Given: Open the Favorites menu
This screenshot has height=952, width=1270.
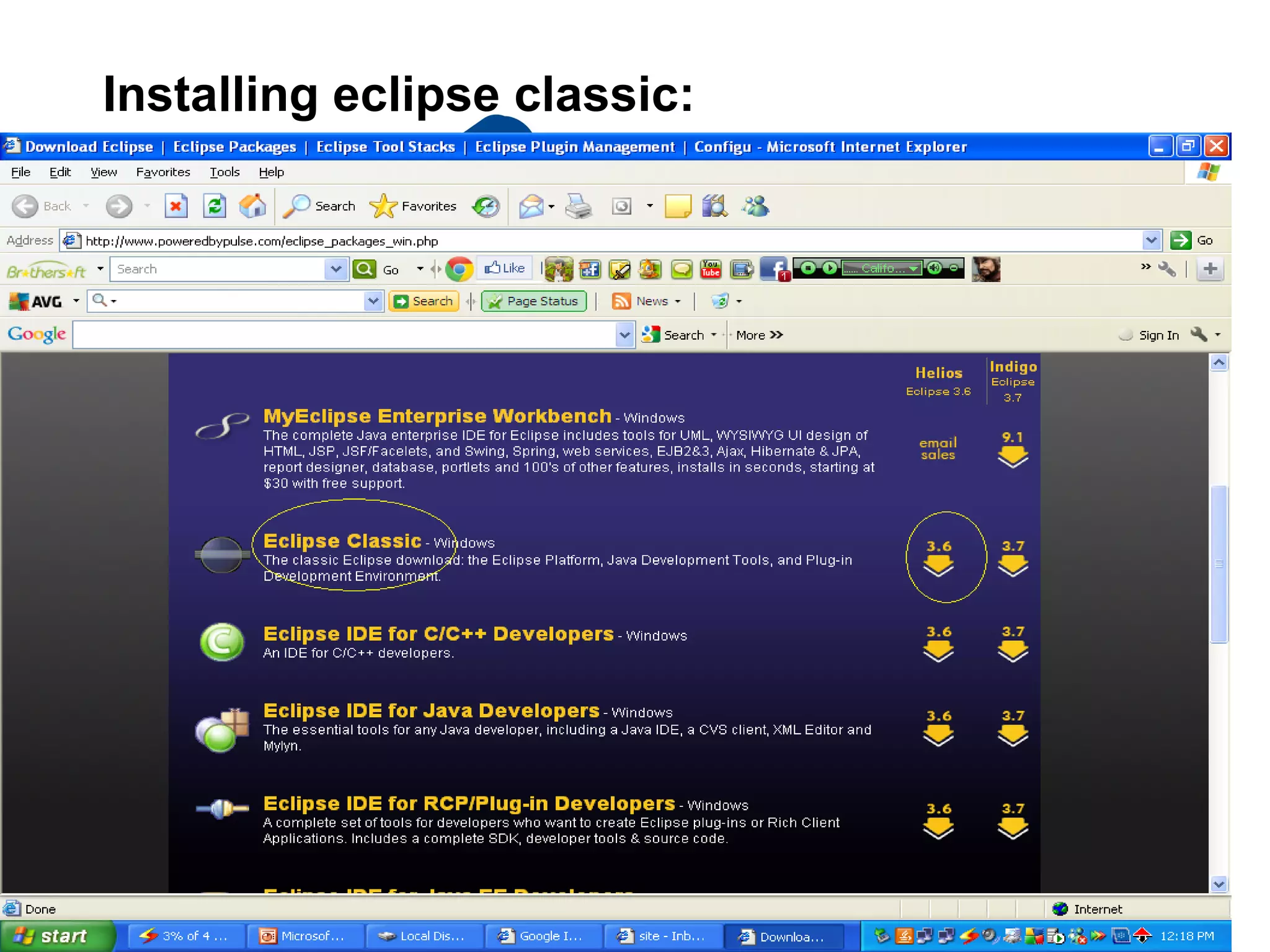Looking at the screenshot, I should pos(163,172).
